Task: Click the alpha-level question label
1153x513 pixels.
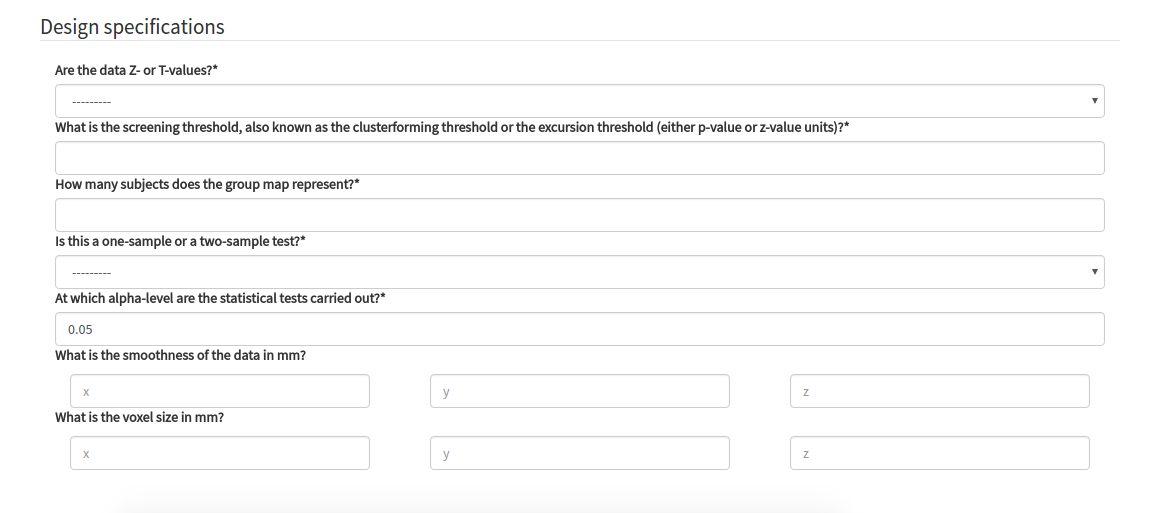Action: pyautogui.click(x=221, y=298)
